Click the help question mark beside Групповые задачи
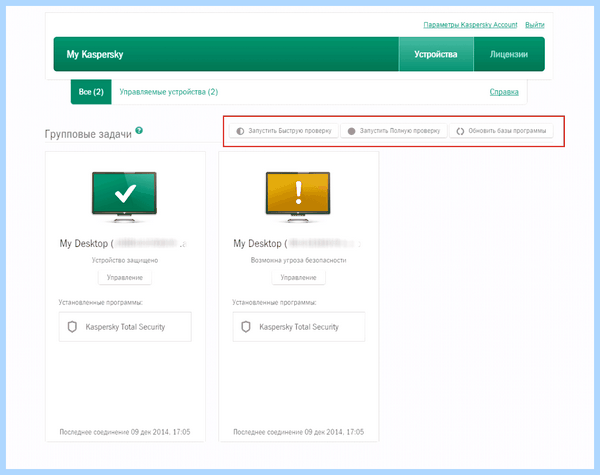The width and height of the screenshot is (600, 475). tap(139, 130)
